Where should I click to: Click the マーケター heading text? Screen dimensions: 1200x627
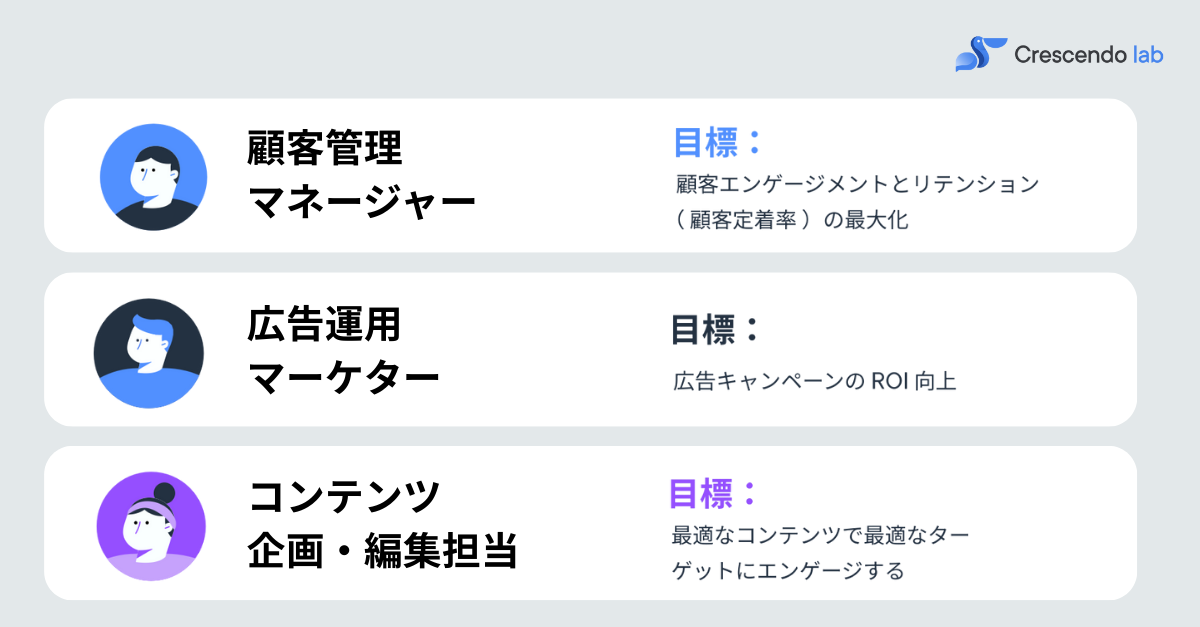(344, 379)
